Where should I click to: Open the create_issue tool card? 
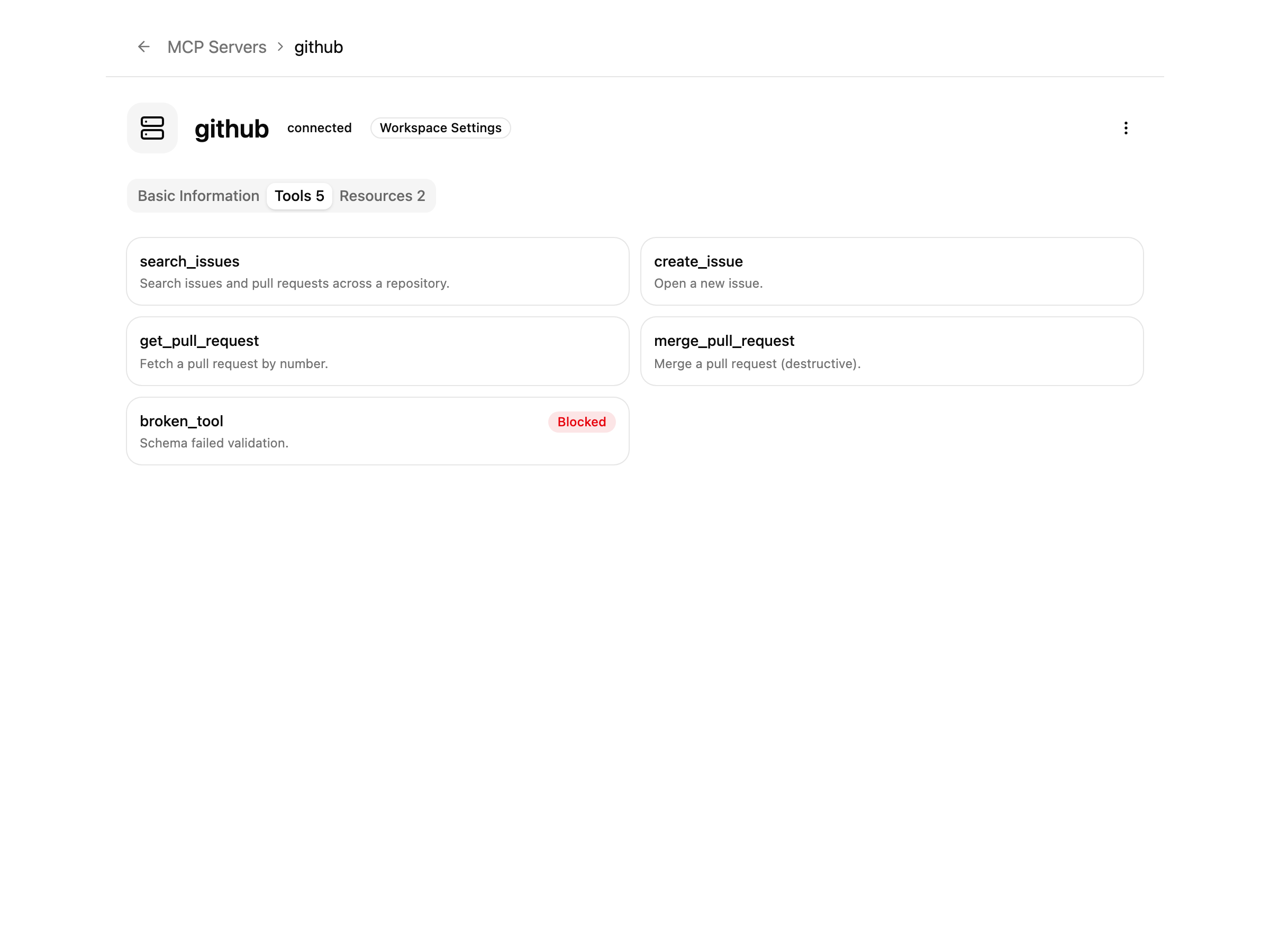click(892, 271)
